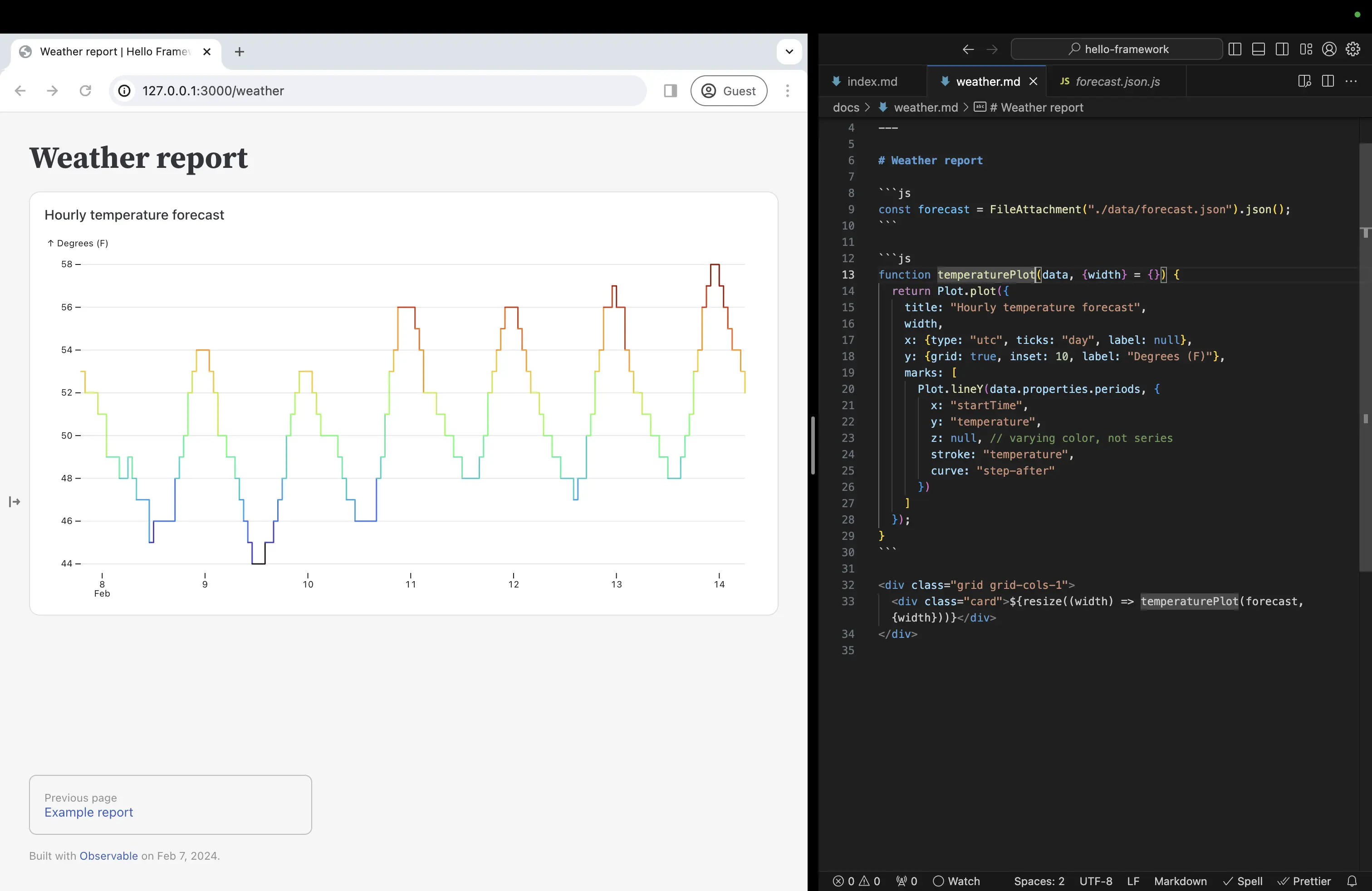Split the editor right
1372x891 pixels.
pos(1328,81)
